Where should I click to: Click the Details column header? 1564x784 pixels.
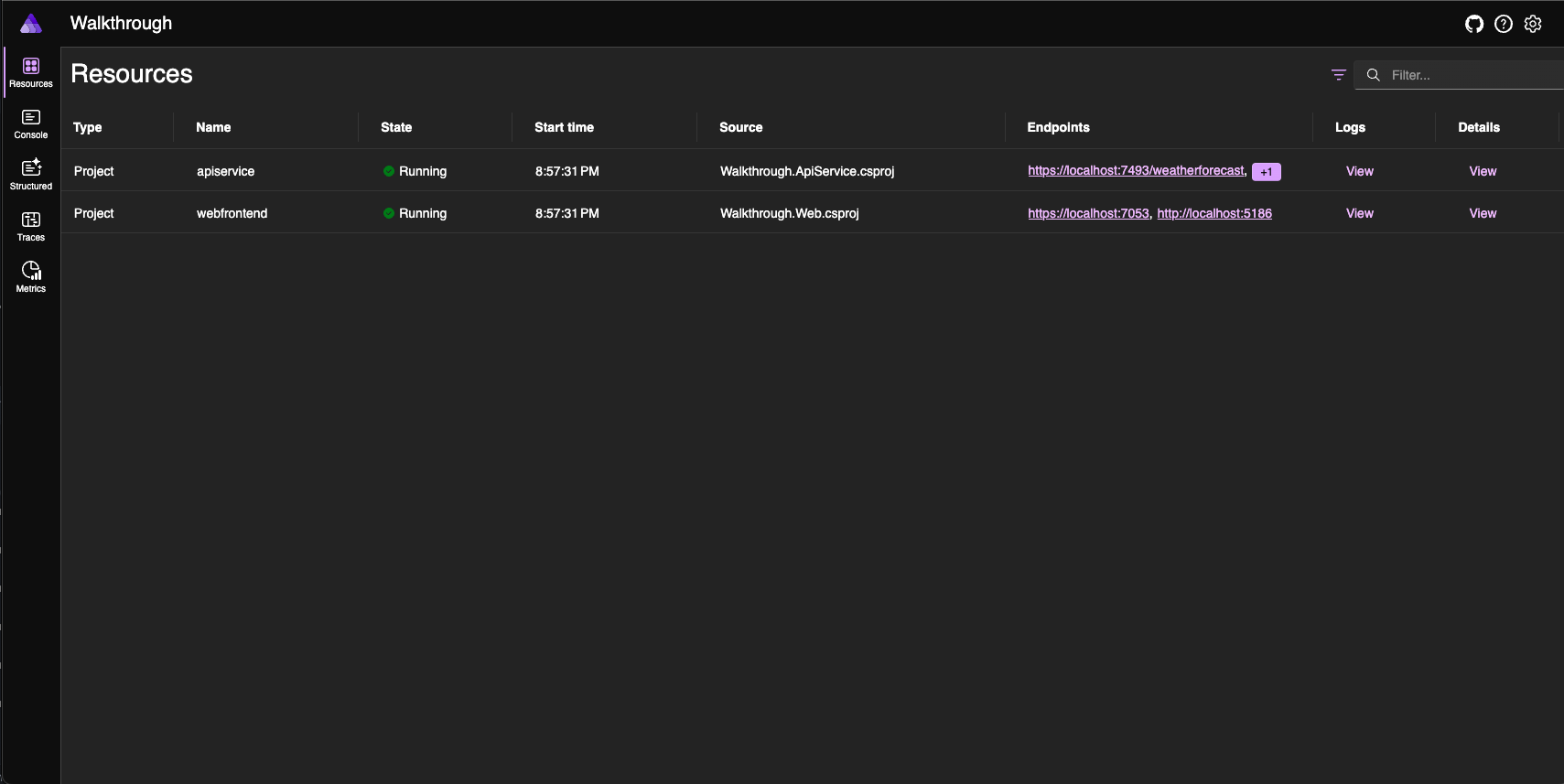(x=1479, y=127)
